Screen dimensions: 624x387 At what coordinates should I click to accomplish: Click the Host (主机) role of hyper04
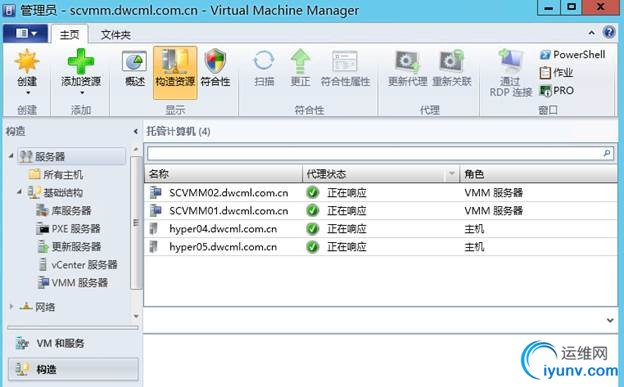[474, 229]
